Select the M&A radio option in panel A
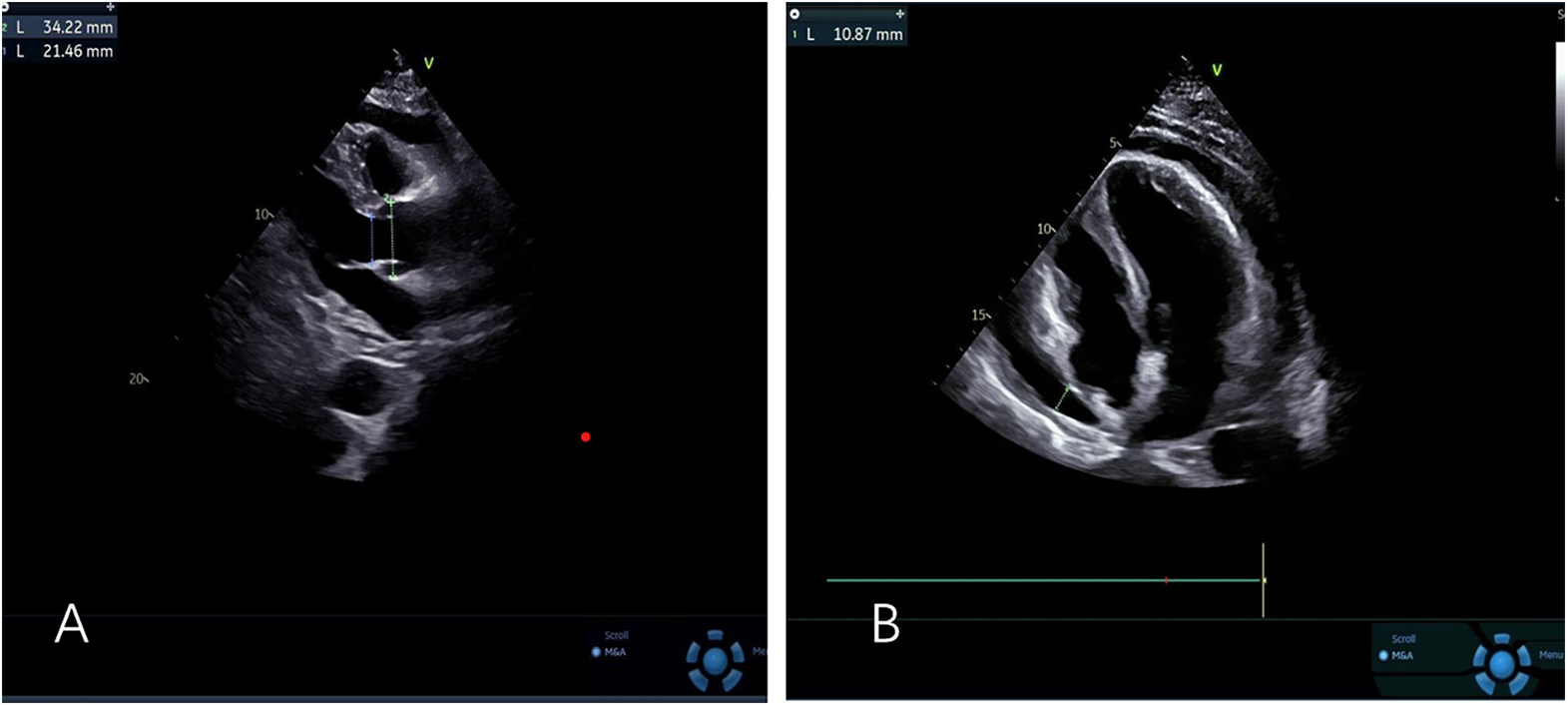This screenshot has height=706, width=1568. pyautogui.click(x=596, y=652)
